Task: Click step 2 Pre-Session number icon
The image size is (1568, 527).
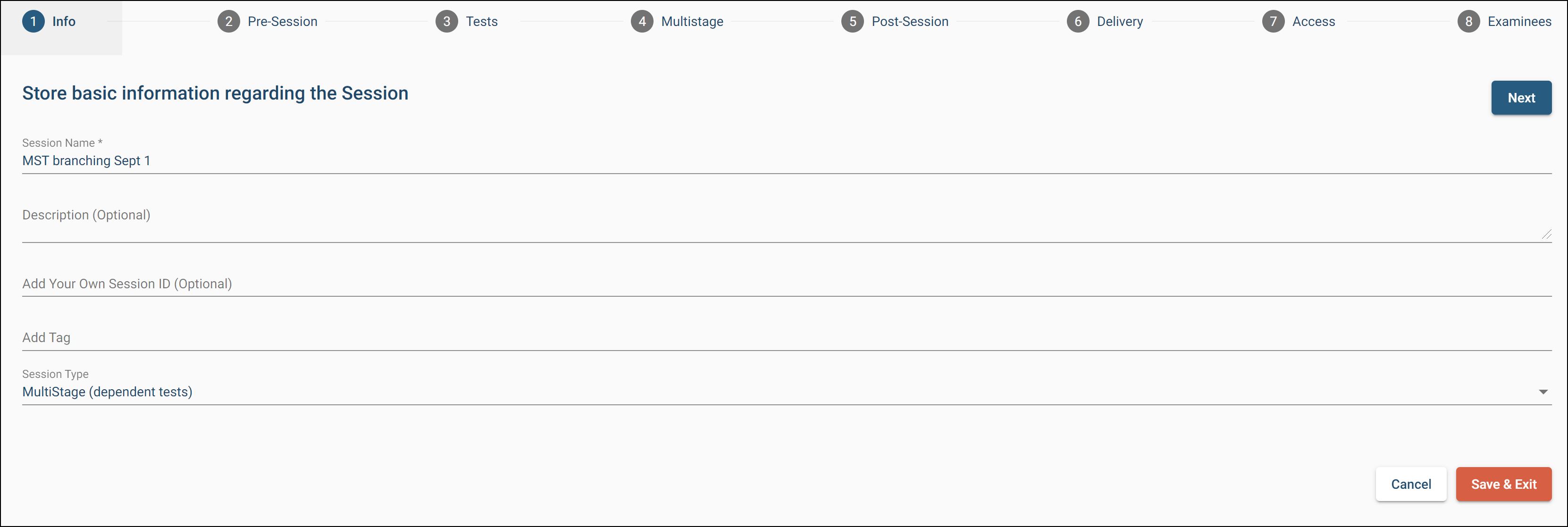Action: [228, 21]
